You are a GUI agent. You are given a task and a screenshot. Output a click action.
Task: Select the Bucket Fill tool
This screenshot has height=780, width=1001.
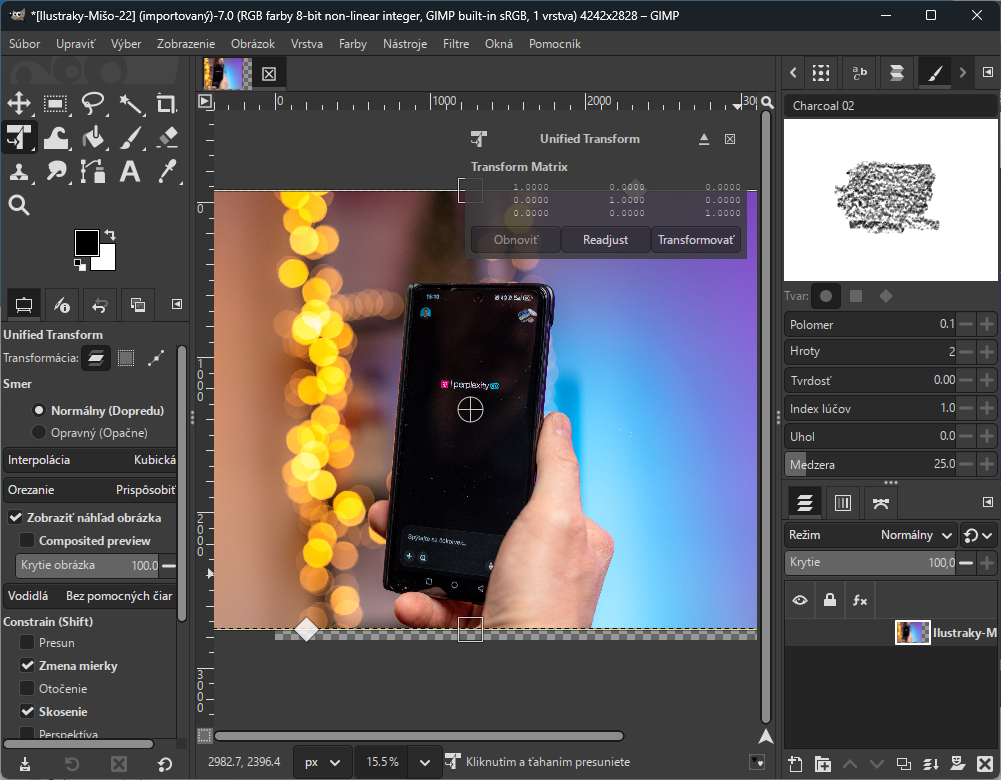click(93, 138)
